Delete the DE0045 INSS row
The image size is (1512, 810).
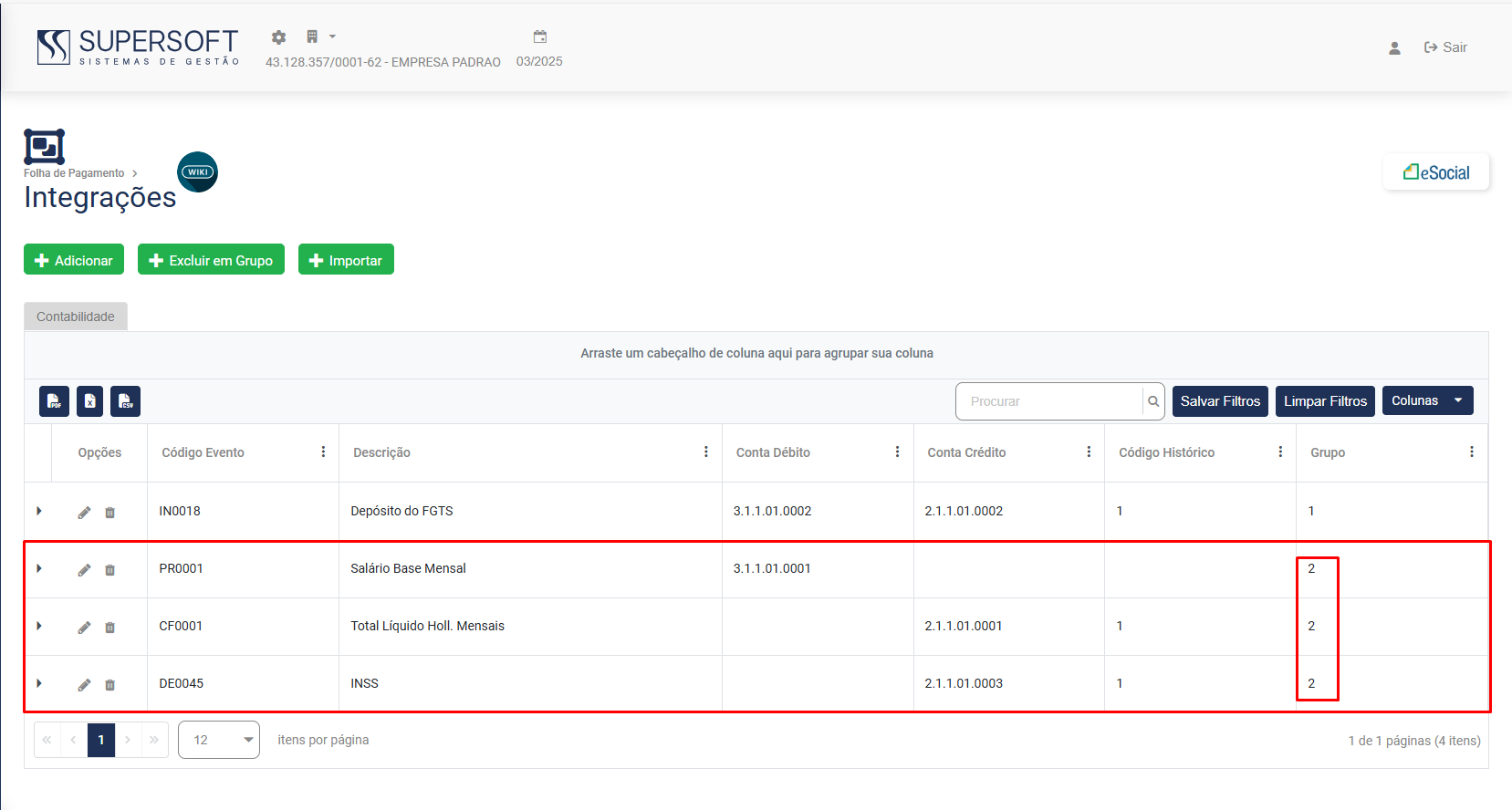(x=109, y=685)
